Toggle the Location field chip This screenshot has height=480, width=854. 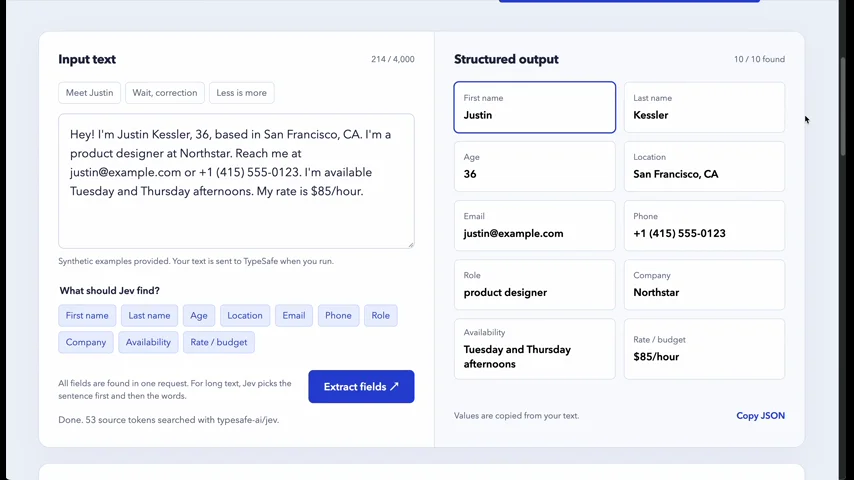click(245, 315)
